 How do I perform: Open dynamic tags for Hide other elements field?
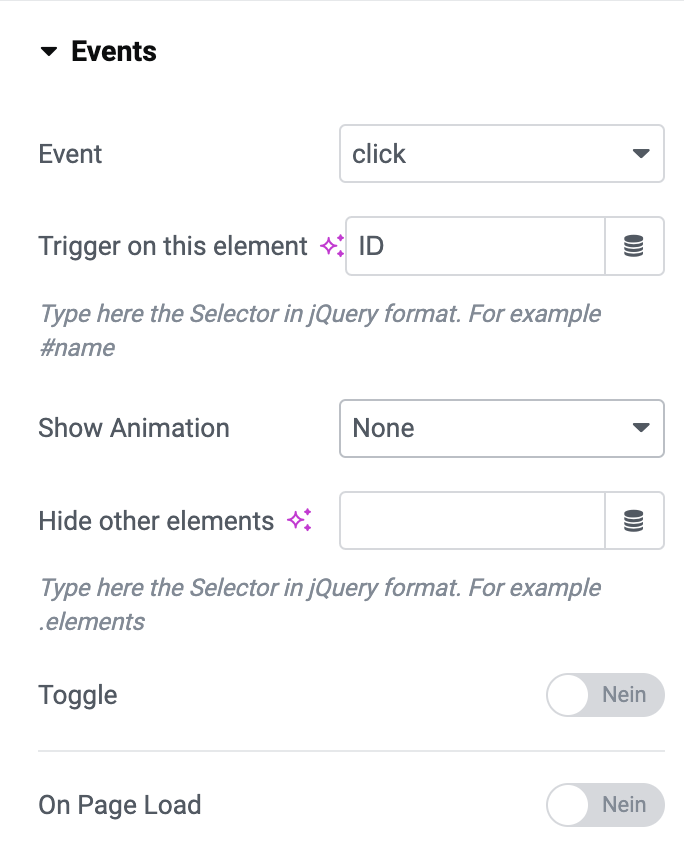pyautogui.click(x=634, y=520)
